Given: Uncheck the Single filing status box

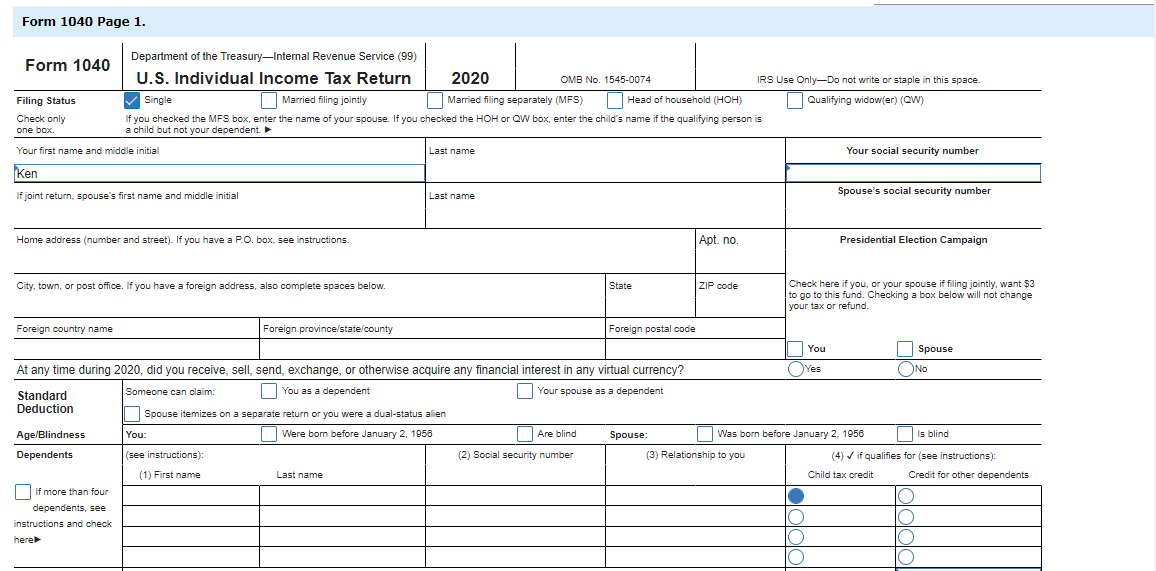Looking at the screenshot, I should (x=132, y=100).
